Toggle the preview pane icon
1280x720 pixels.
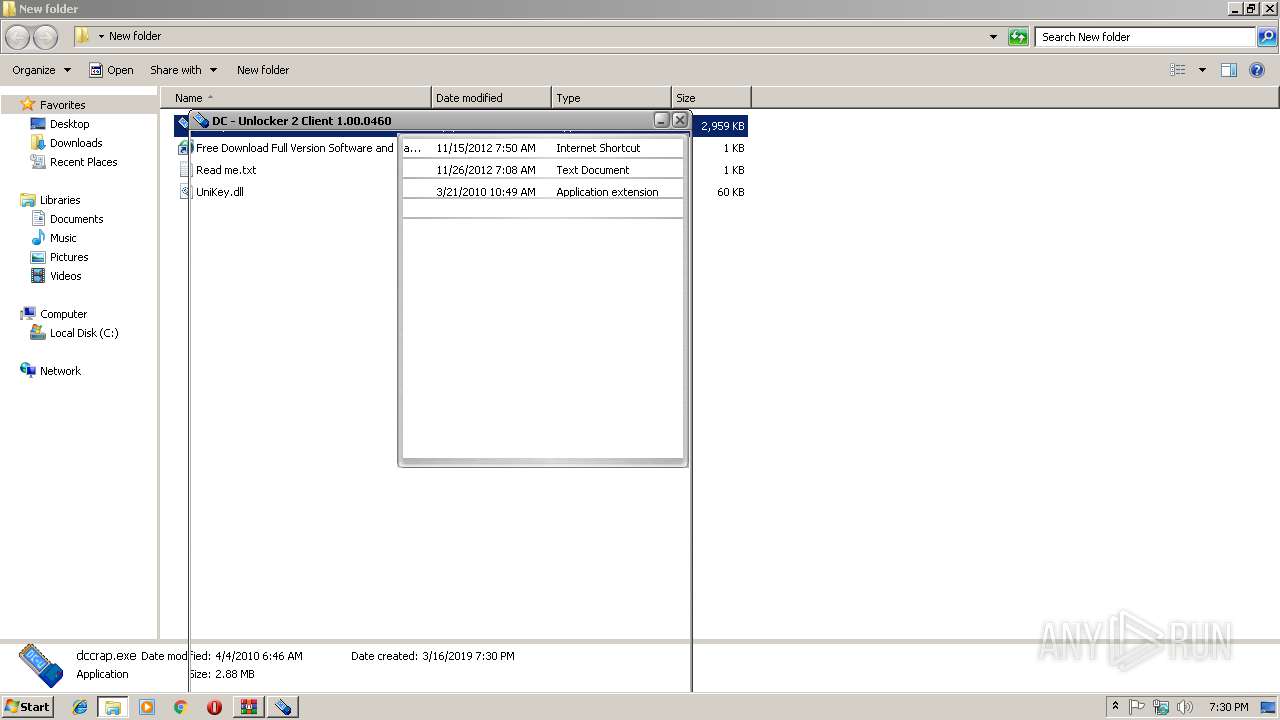[1229, 70]
